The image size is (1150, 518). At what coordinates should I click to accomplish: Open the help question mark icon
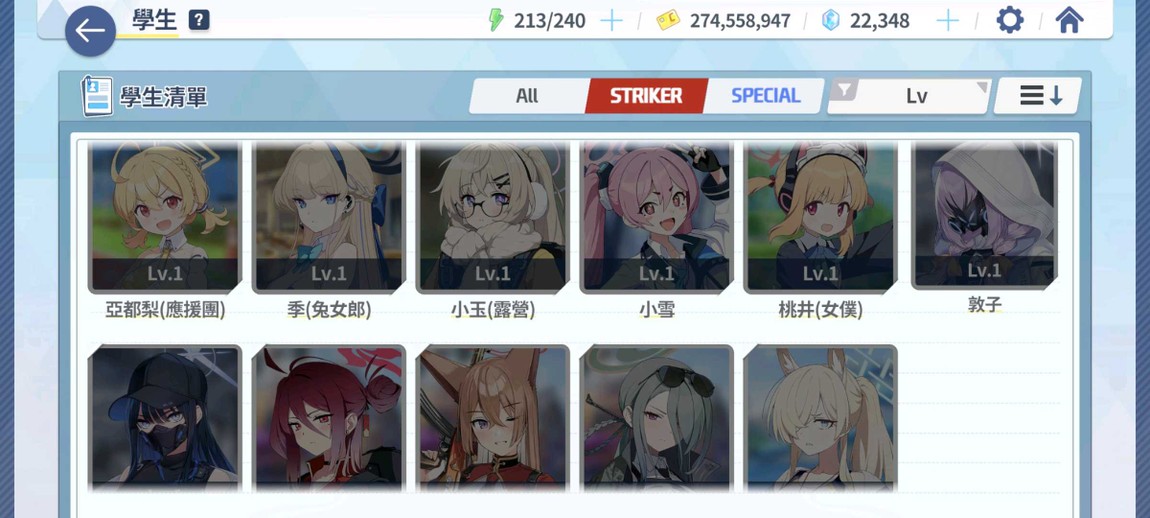[x=199, y=20]
